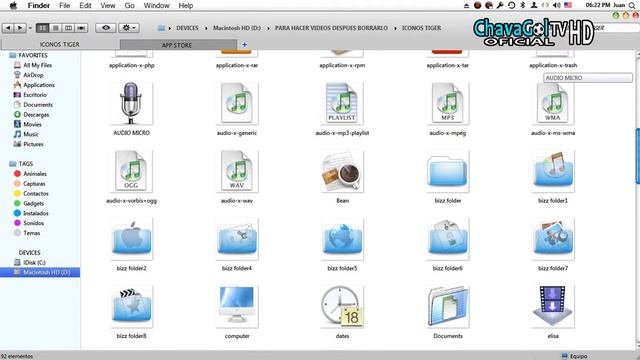Select the audio-x-generic file icon
This screenshot has width=640, height=360.
pyautogui.click(x=237, y=103)
